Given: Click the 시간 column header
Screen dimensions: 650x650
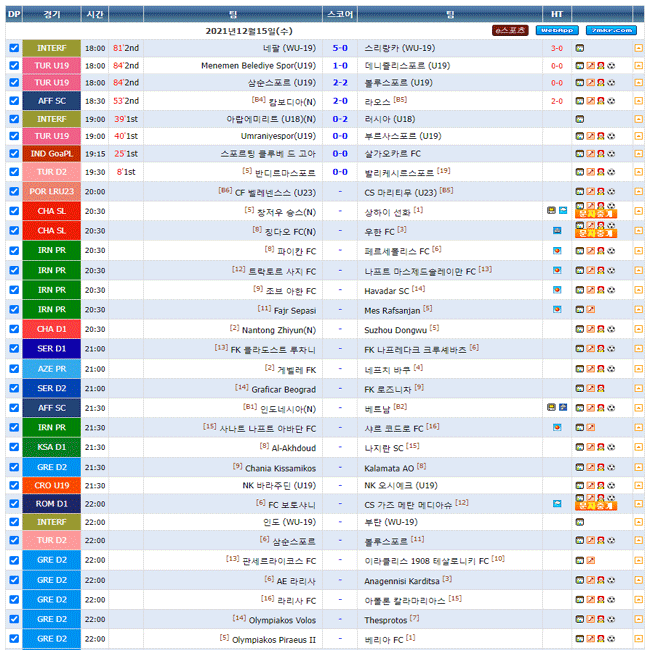Looking at the screenshot, I should [95, 14].
